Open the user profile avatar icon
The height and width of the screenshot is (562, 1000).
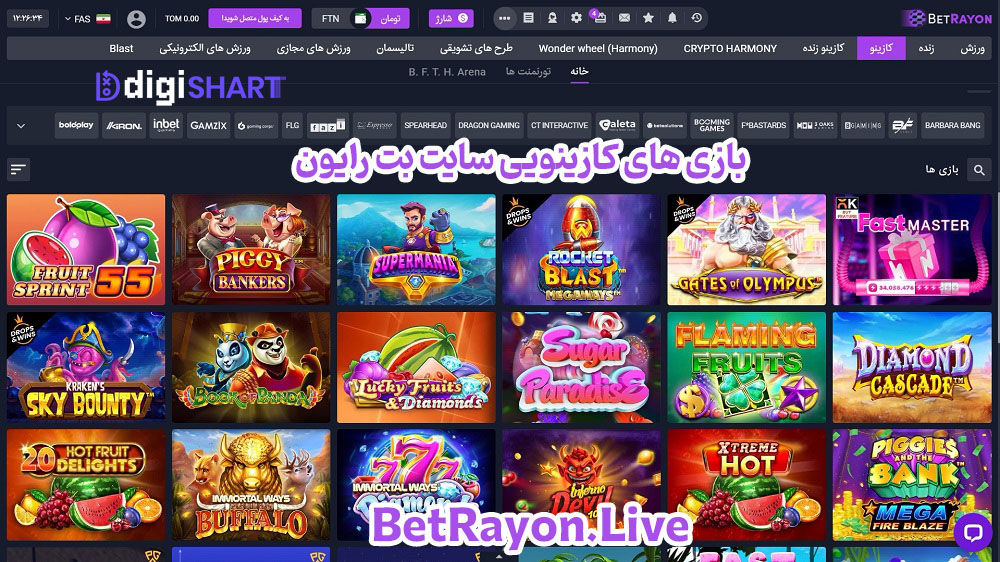point(136,19)
